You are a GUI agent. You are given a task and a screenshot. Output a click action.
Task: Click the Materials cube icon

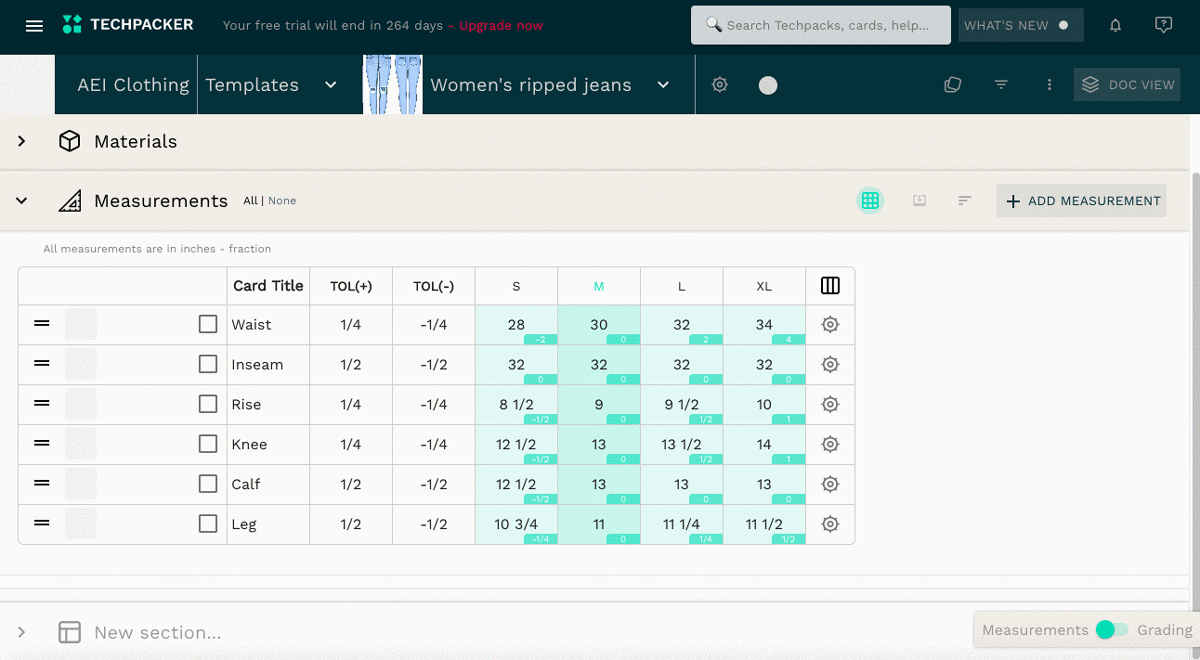coord(69,141)
